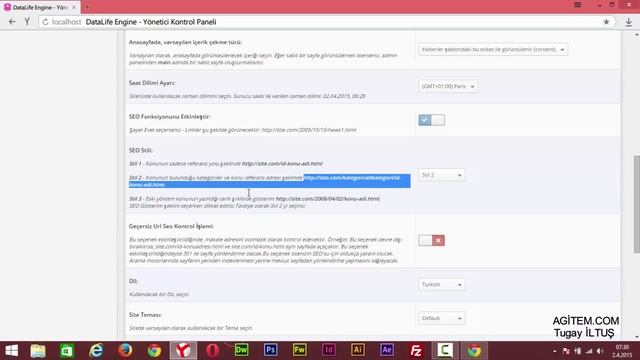The image size is (640, 360).
Task: Reload the page using the refresh icon
Action: pos(45,22)
